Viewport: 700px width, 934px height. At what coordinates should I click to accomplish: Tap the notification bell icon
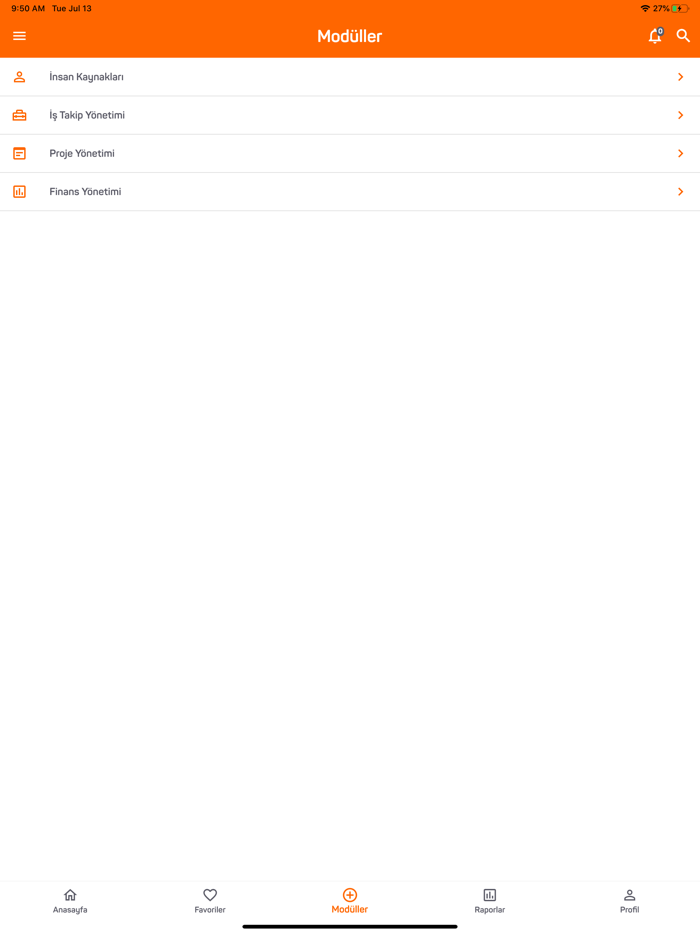655,36
